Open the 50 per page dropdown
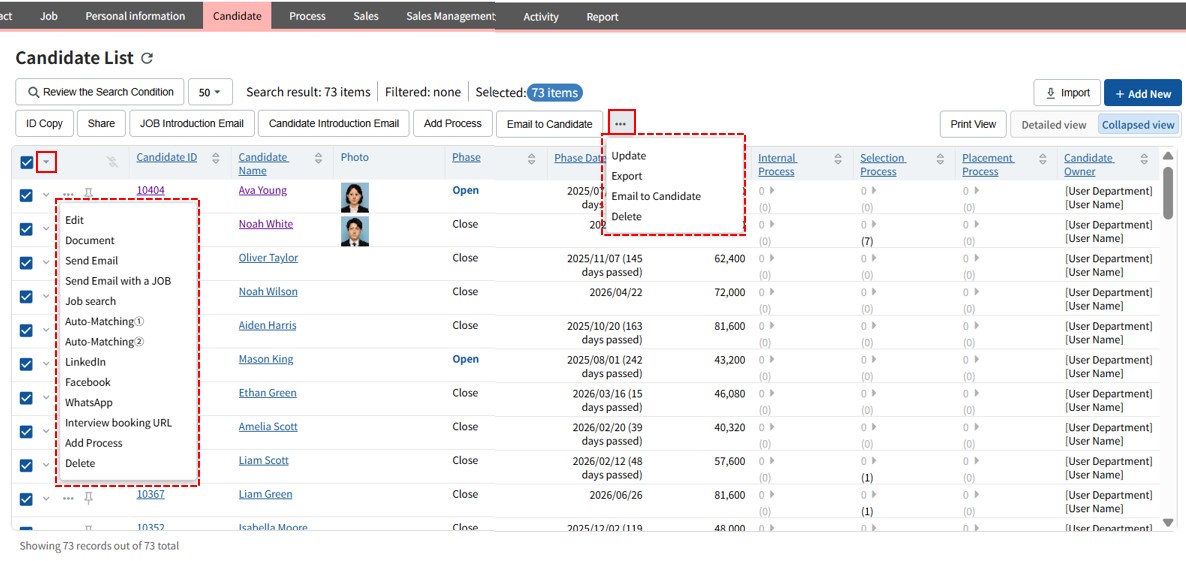 coord(210,92)
